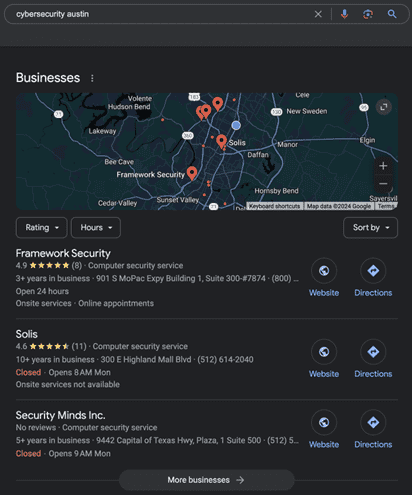Visit Security Minds Inc. Website globe icon

(324, 422)
